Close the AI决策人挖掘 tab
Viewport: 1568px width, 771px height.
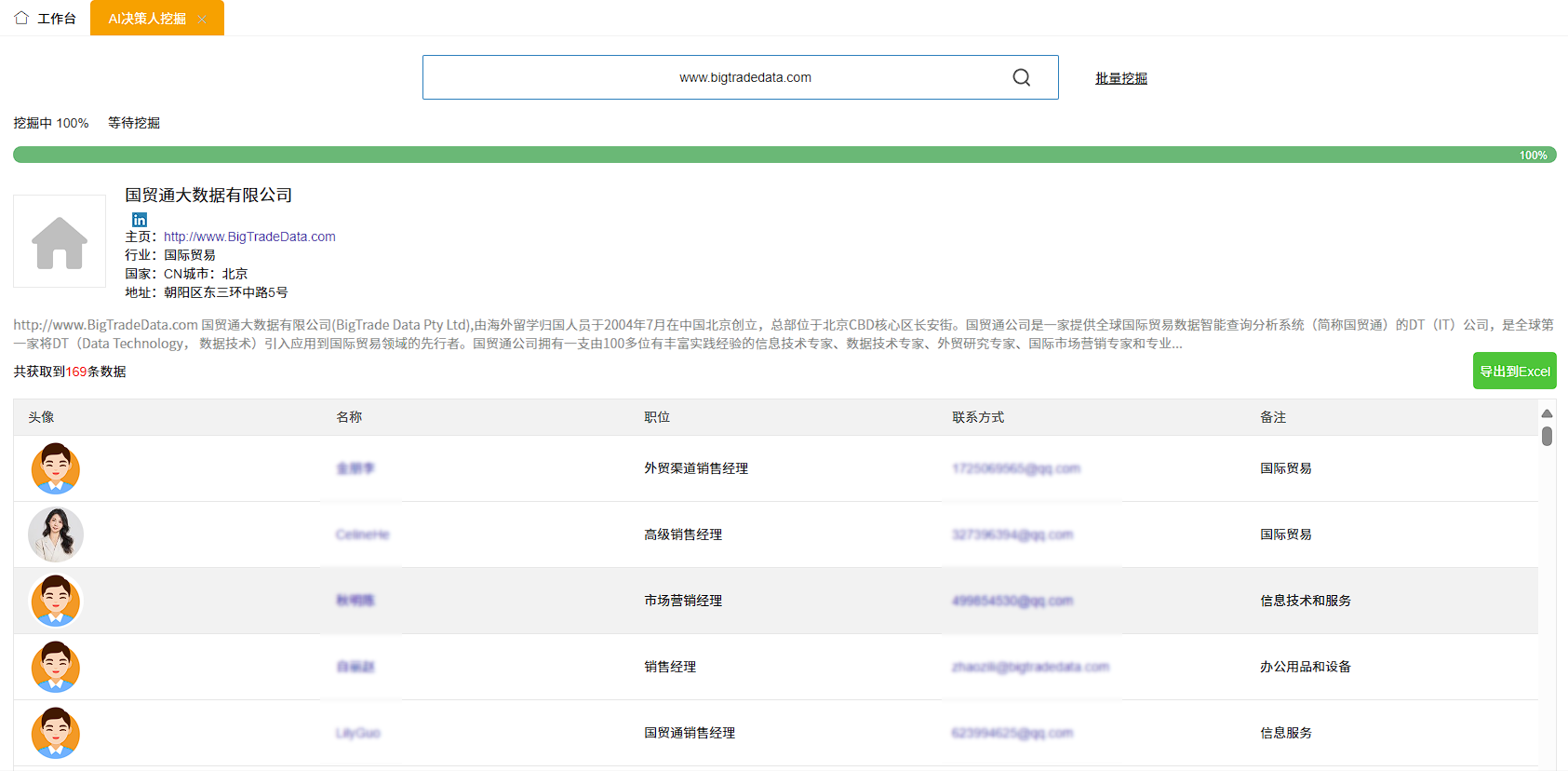tap(202, 19)
